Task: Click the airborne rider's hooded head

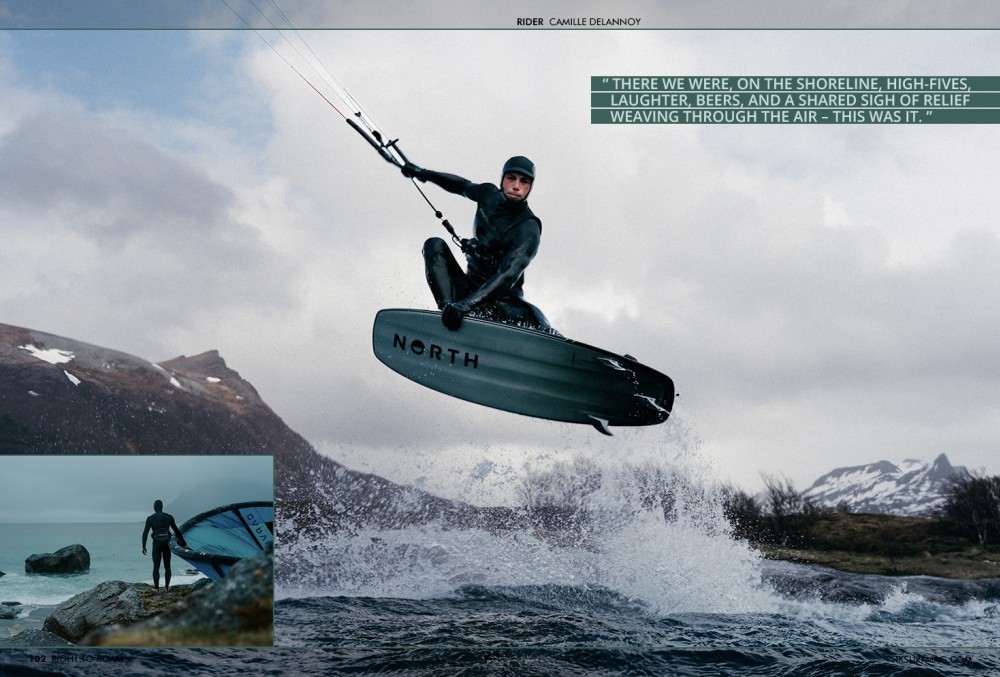Action: pyautogui.click(x=518, y=173)
